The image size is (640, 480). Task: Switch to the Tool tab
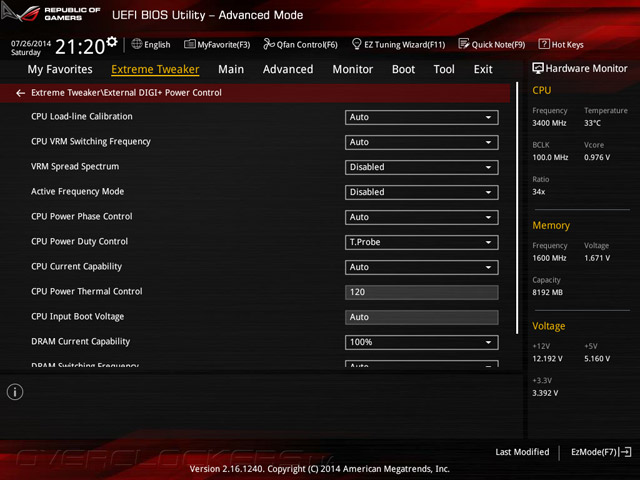click(444, 69)
